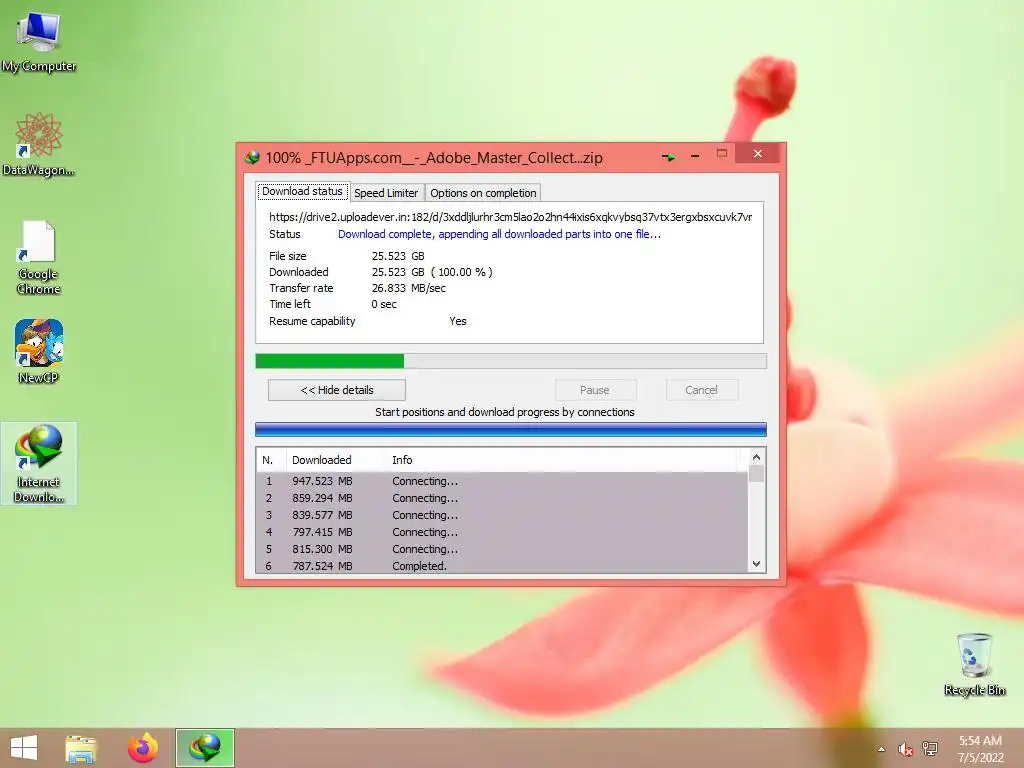Click the green download progress bar

point(511,361)
